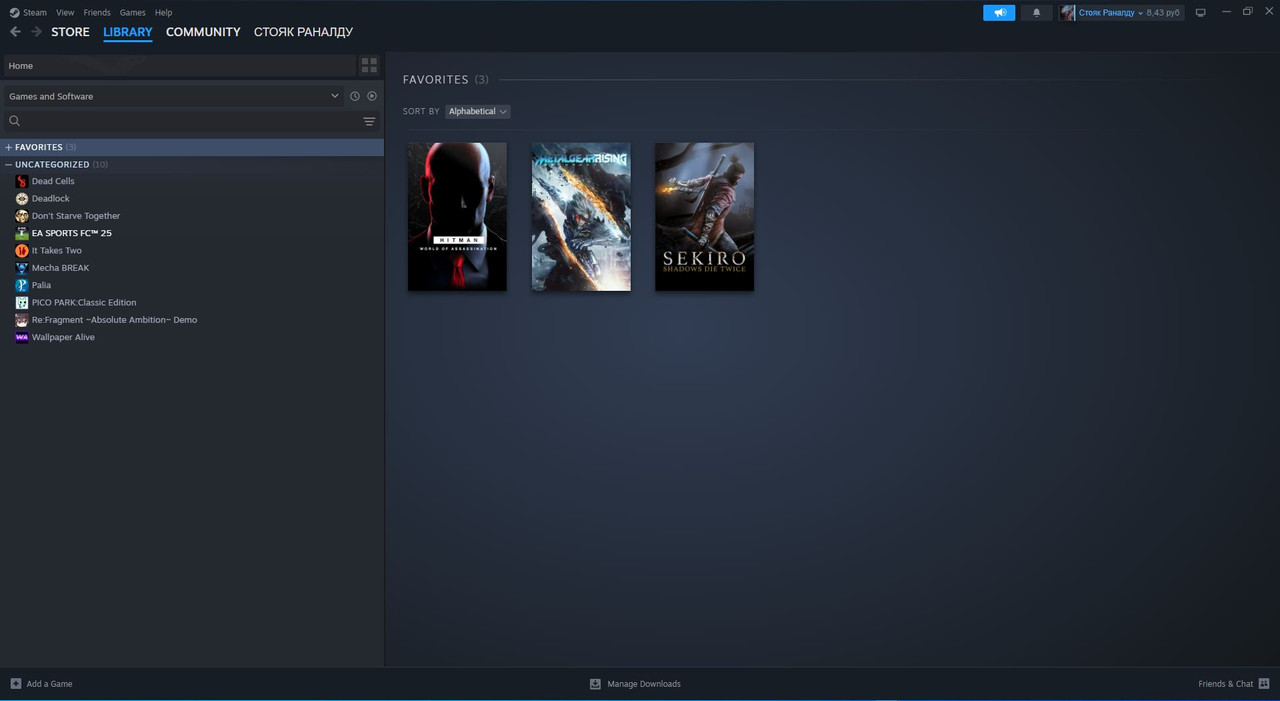Click the Steam logo icon in menu bar
The image size is (1280, 701).
click(14, 13)
